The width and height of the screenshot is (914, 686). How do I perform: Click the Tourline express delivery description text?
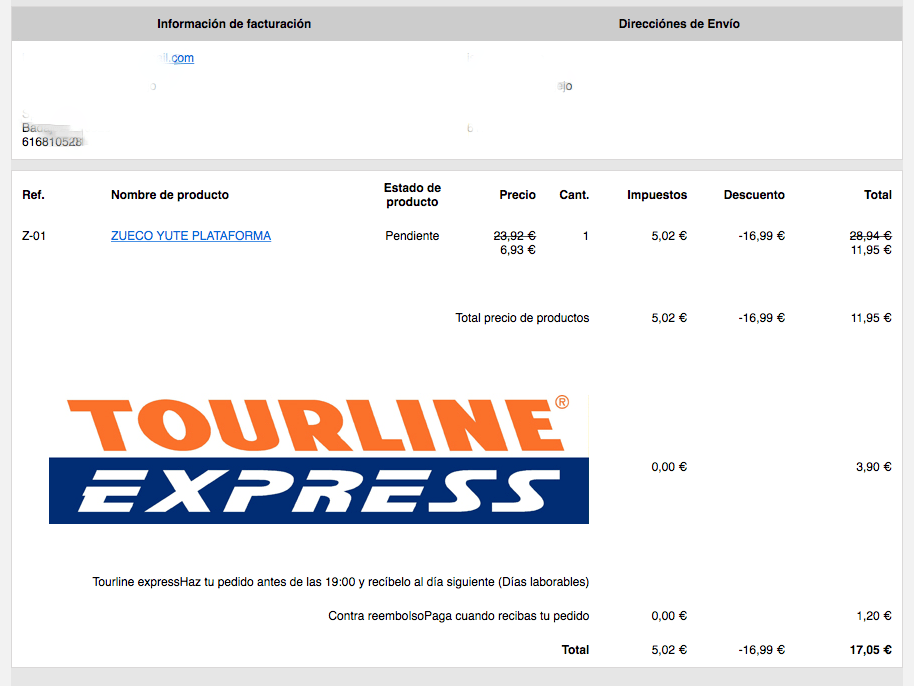340,582
